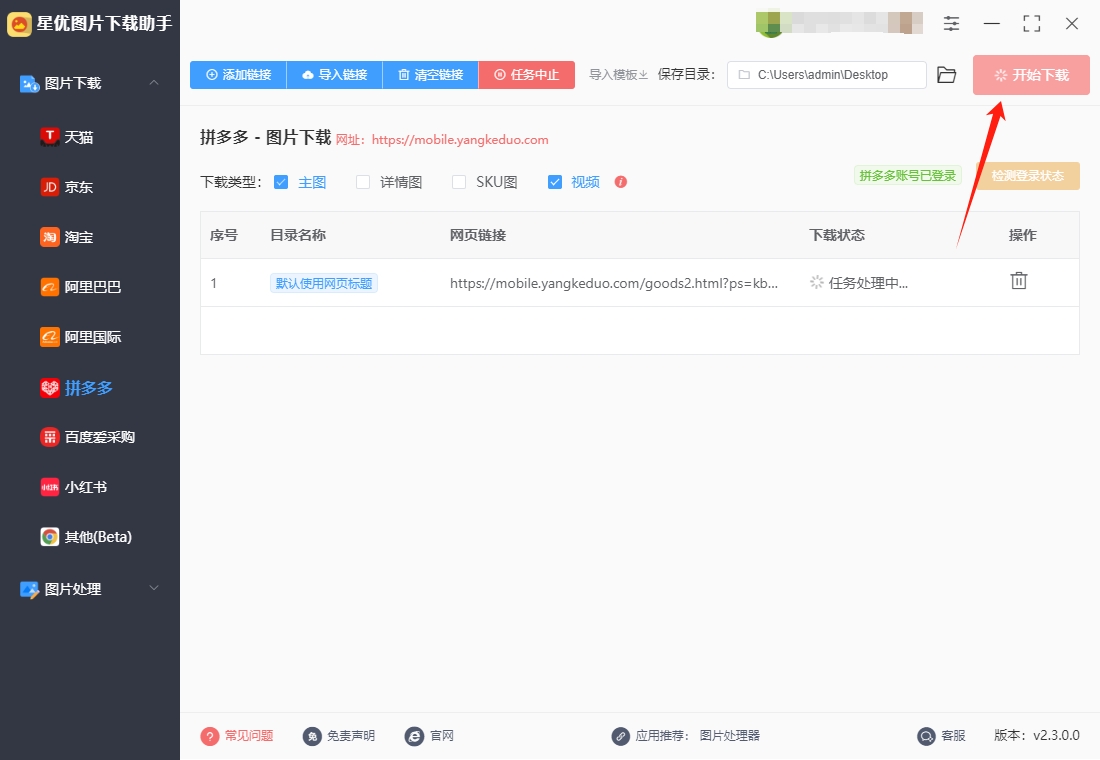Open 常见问题 help link

[248, 735]
